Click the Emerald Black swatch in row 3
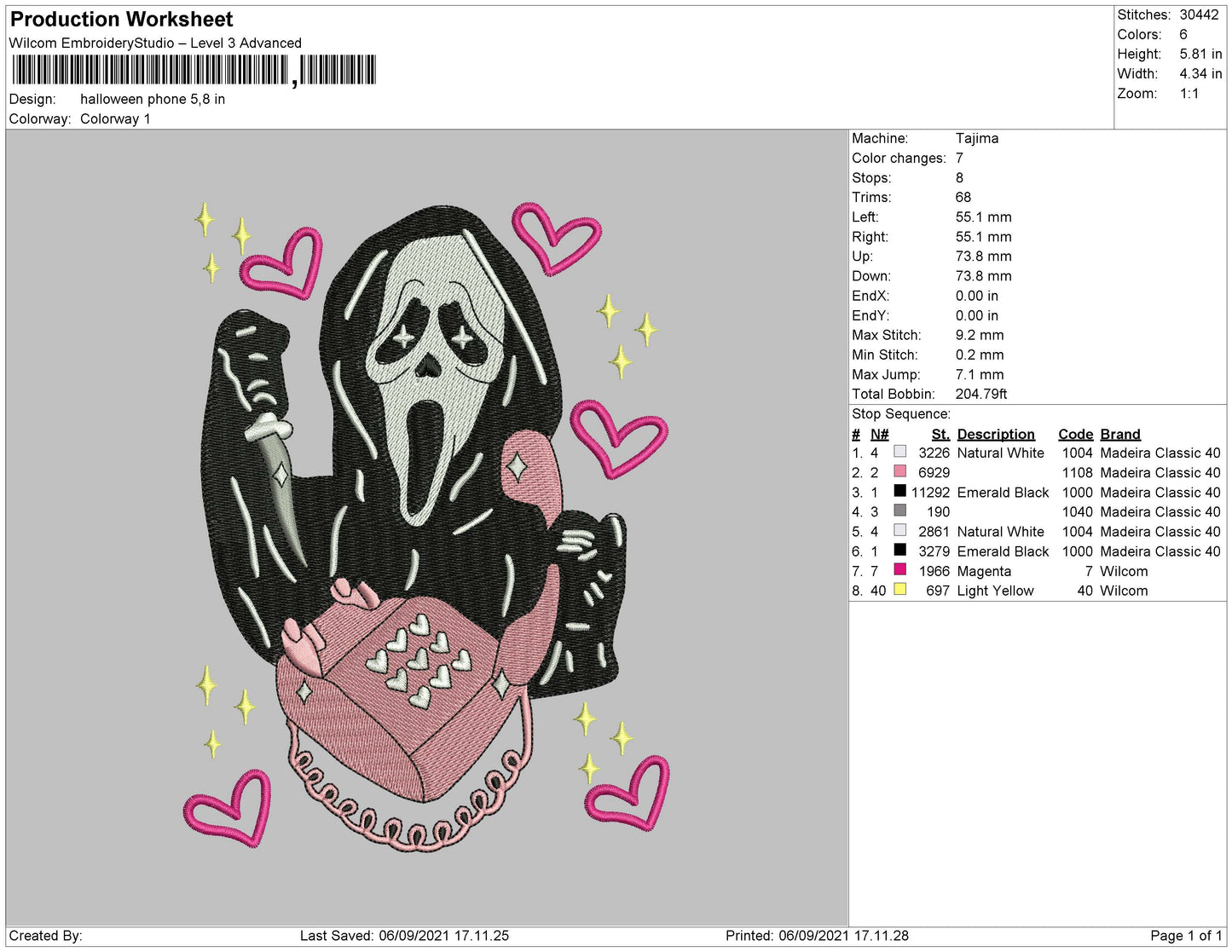1232x952 pixels. click(899, 491)
